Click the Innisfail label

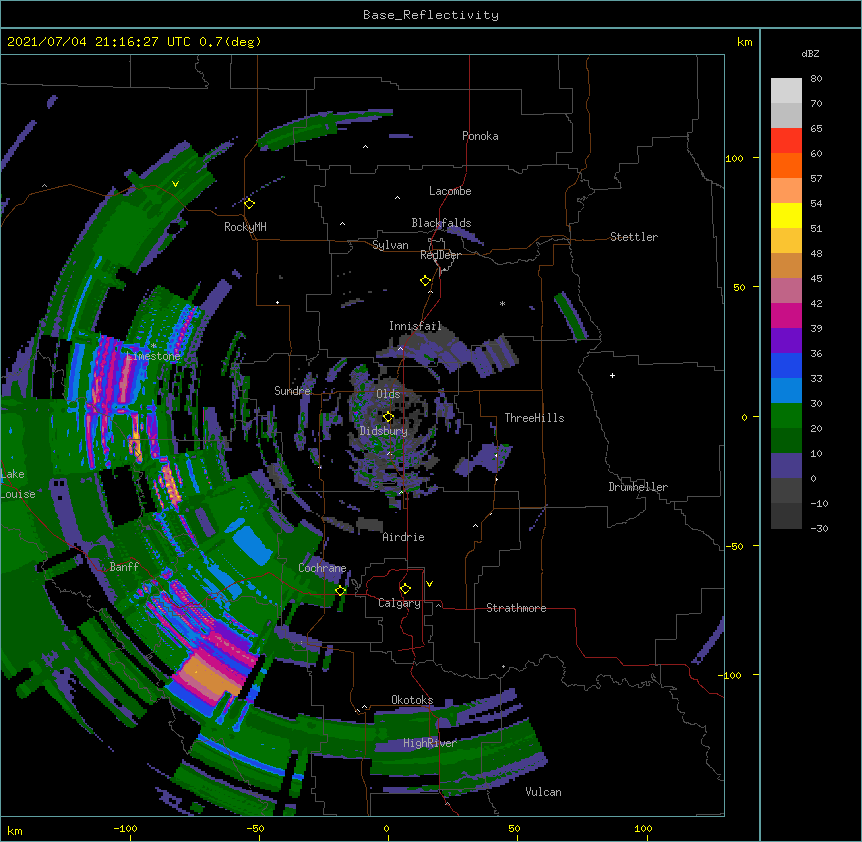click(415, 326)
